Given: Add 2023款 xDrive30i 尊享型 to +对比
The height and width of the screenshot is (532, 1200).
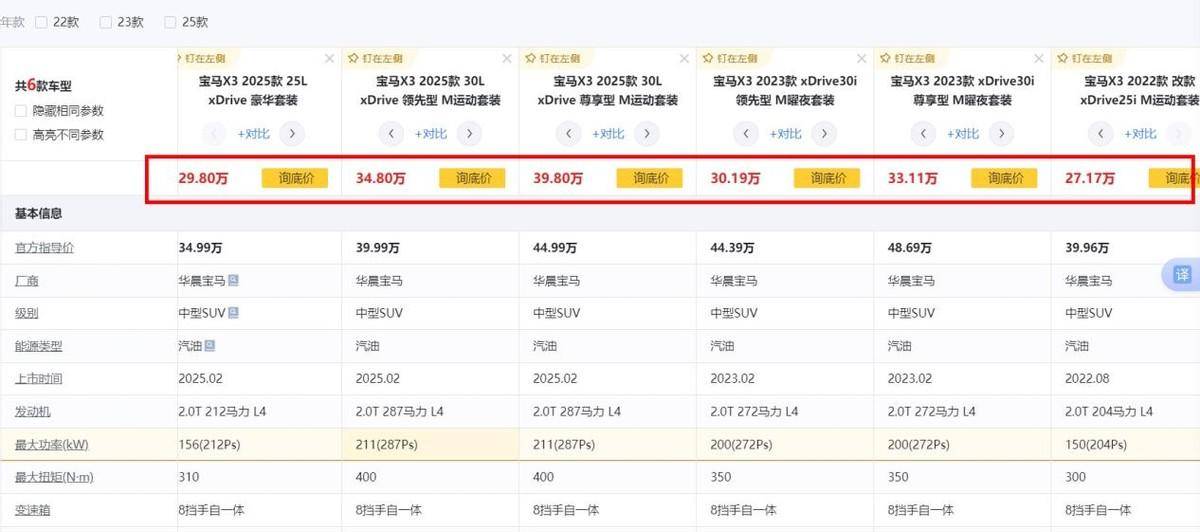Looking at the screenshot, I should (x=963, y=134).
